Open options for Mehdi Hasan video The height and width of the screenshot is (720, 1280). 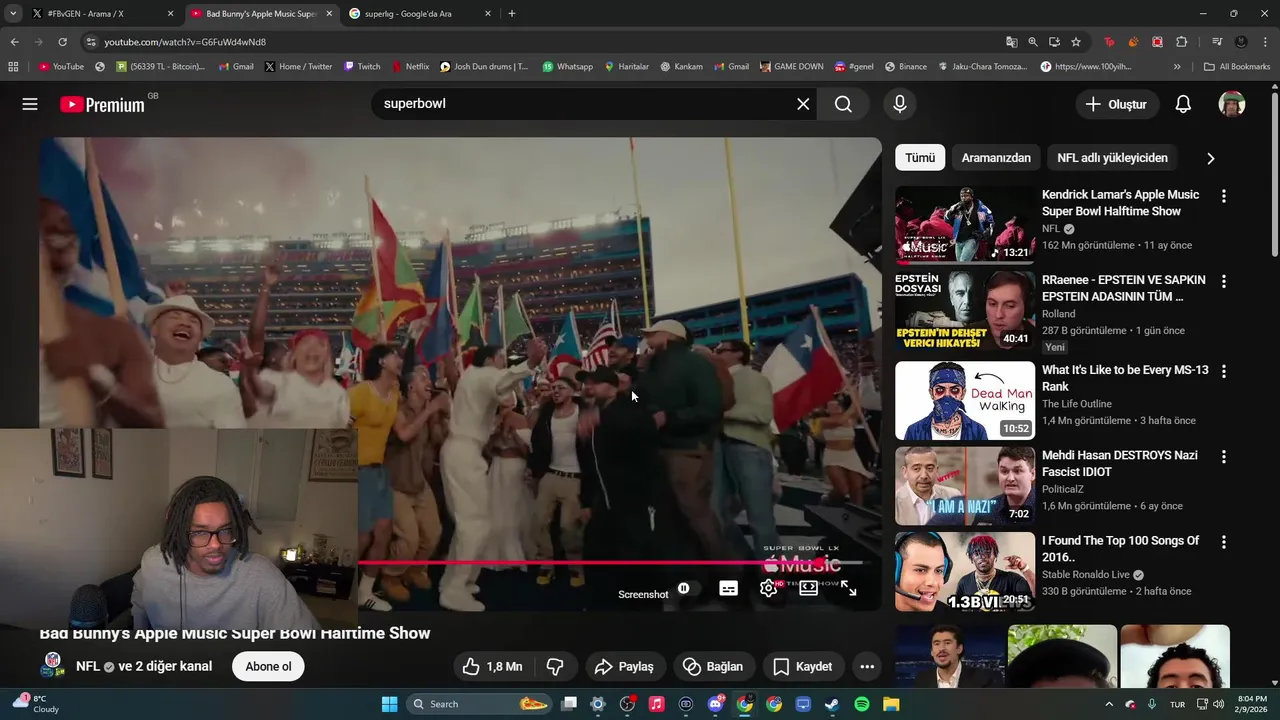tap(1223, 456)
